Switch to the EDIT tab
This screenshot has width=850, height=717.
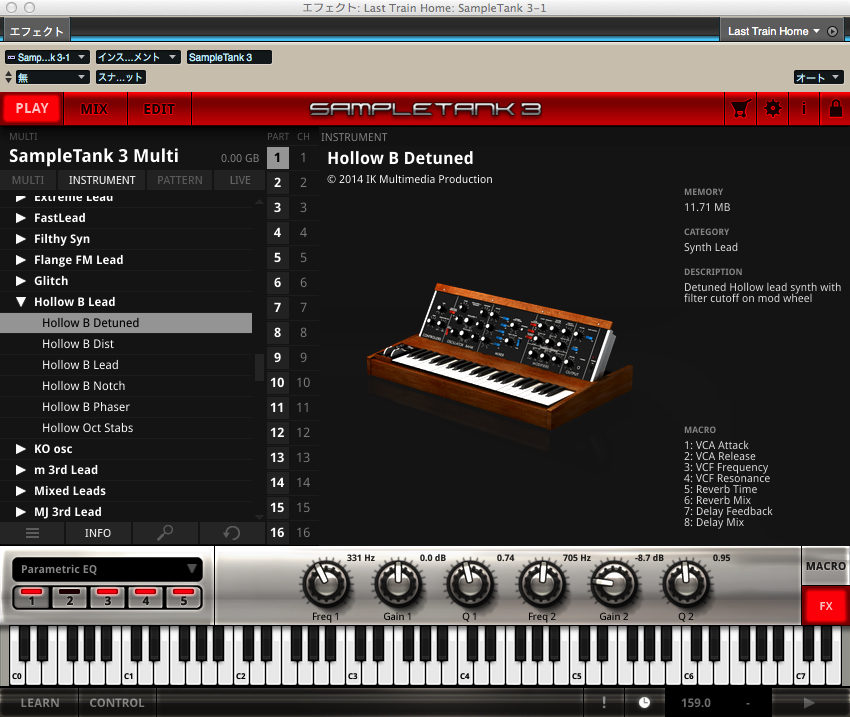159,109
